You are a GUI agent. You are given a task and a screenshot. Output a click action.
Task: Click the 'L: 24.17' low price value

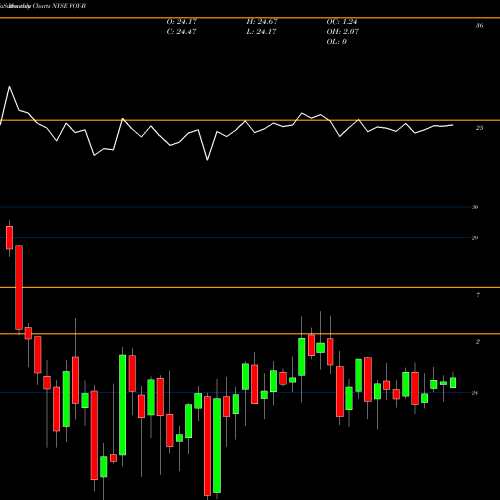261,32
